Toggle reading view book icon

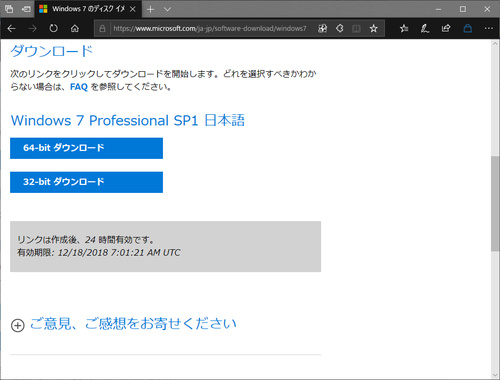[356, 29]
